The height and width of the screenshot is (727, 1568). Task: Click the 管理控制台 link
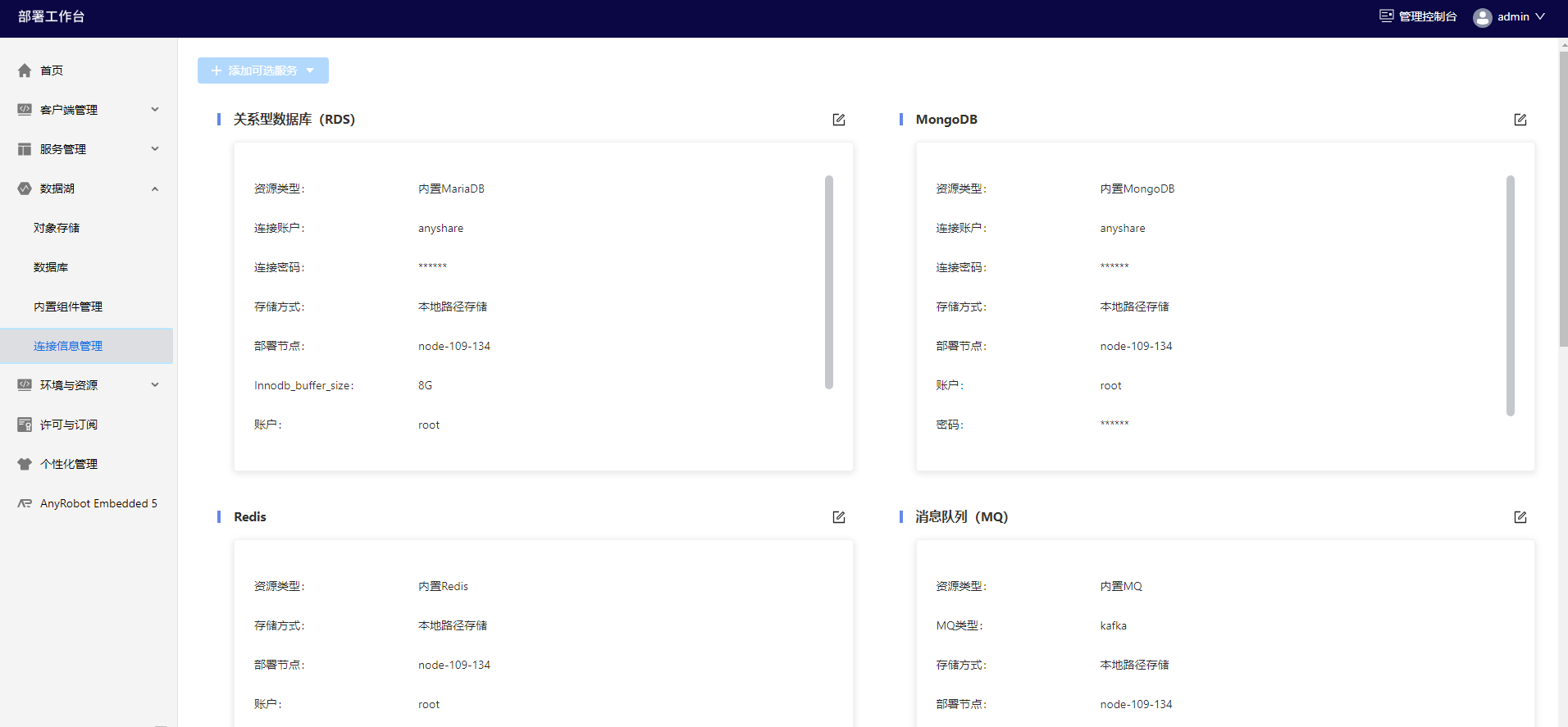[x=1428, y=16]
